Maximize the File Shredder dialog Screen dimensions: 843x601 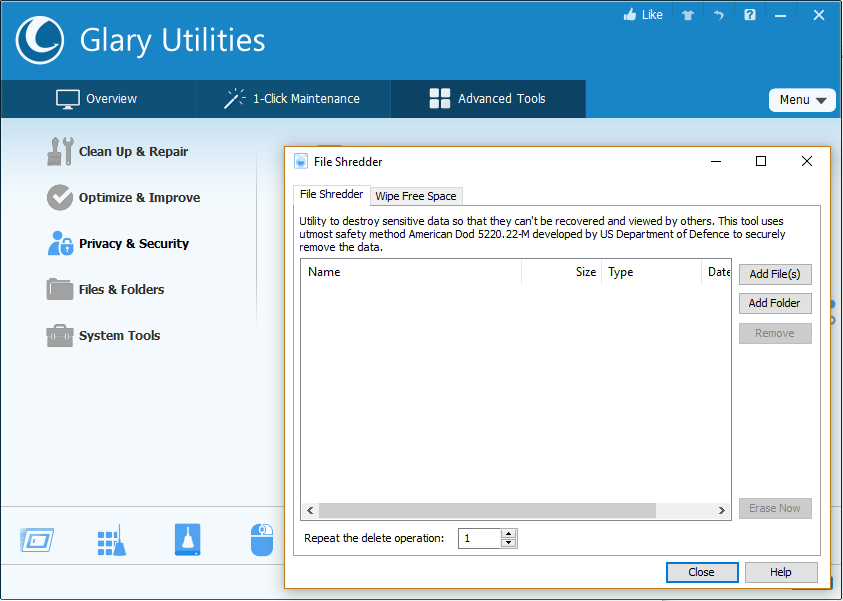point(761,161)
